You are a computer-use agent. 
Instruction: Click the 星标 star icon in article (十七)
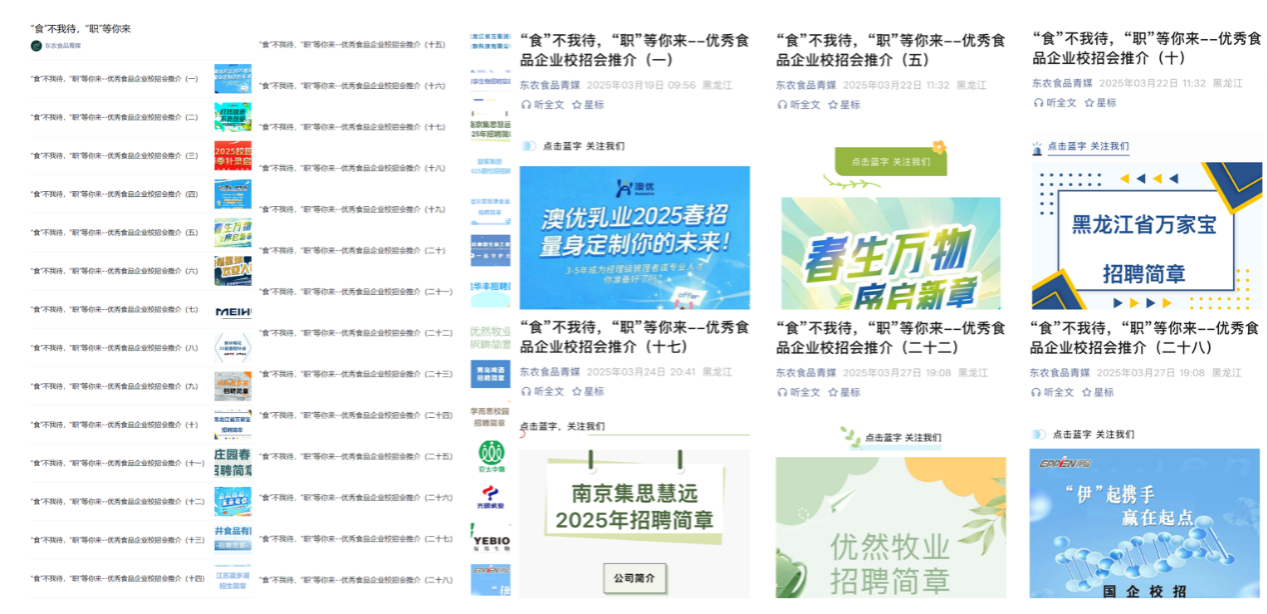pyautogui.click(x=576, y=391)
